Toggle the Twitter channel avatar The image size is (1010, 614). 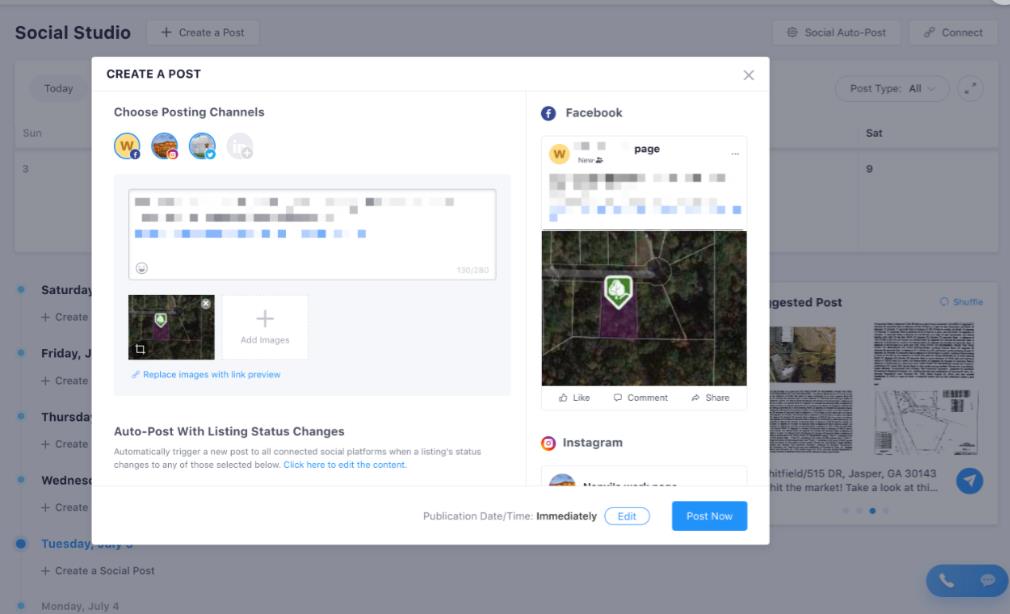point(202,146)
